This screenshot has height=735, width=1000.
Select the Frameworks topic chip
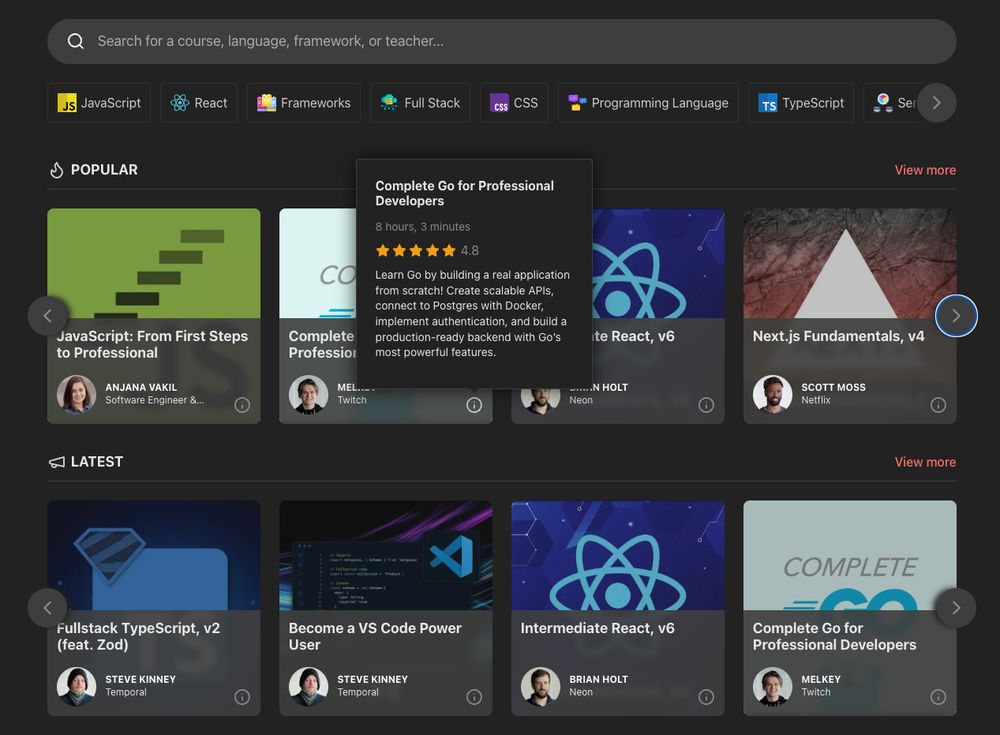pos(304,103)
